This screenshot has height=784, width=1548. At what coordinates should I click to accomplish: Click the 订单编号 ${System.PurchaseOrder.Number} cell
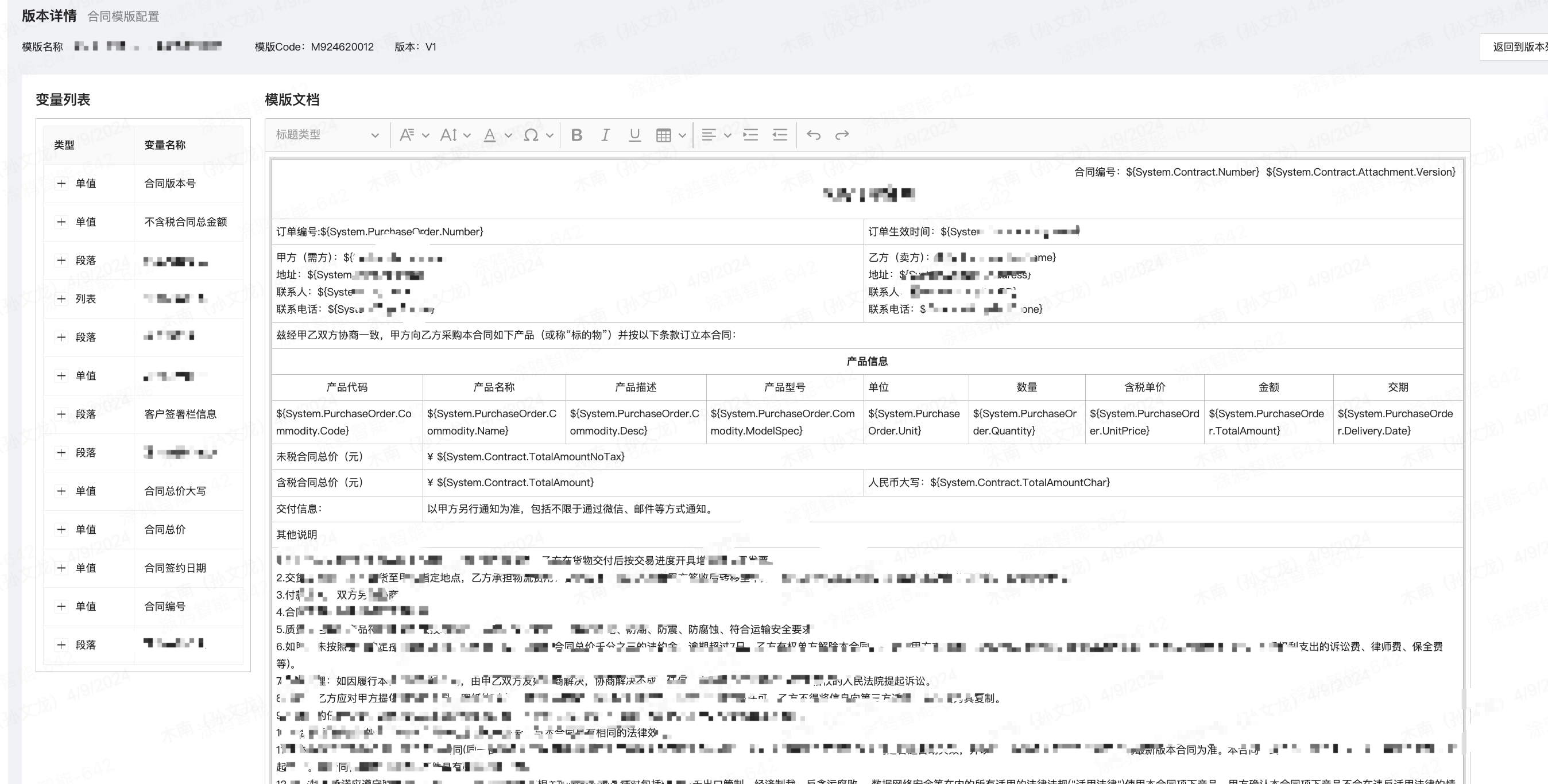click(x=567, y=232)
